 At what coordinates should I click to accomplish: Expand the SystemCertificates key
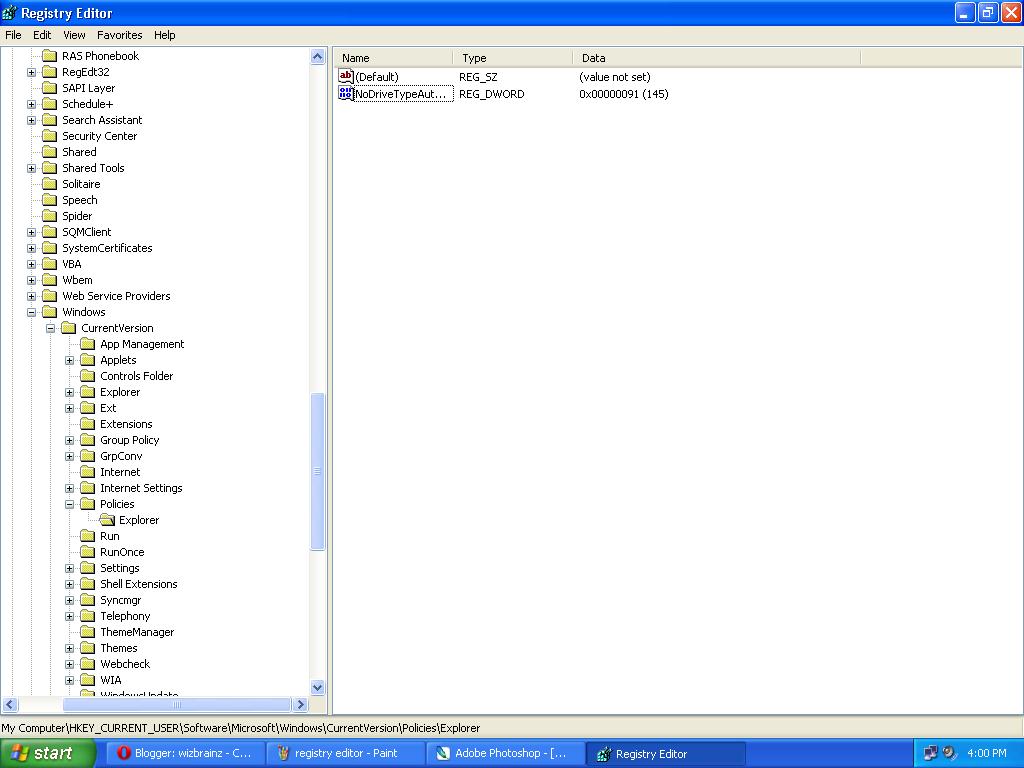click(31, 248)
